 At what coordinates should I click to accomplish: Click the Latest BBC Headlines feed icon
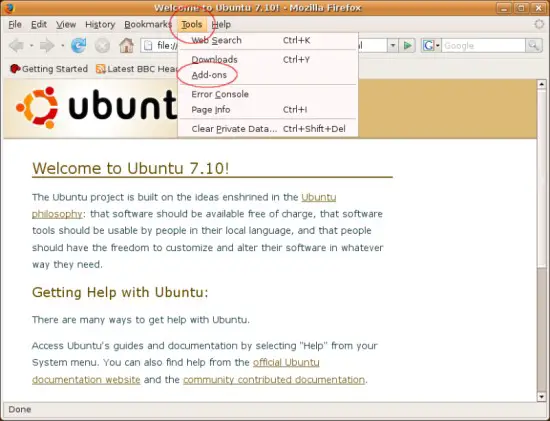pos(101,69)
